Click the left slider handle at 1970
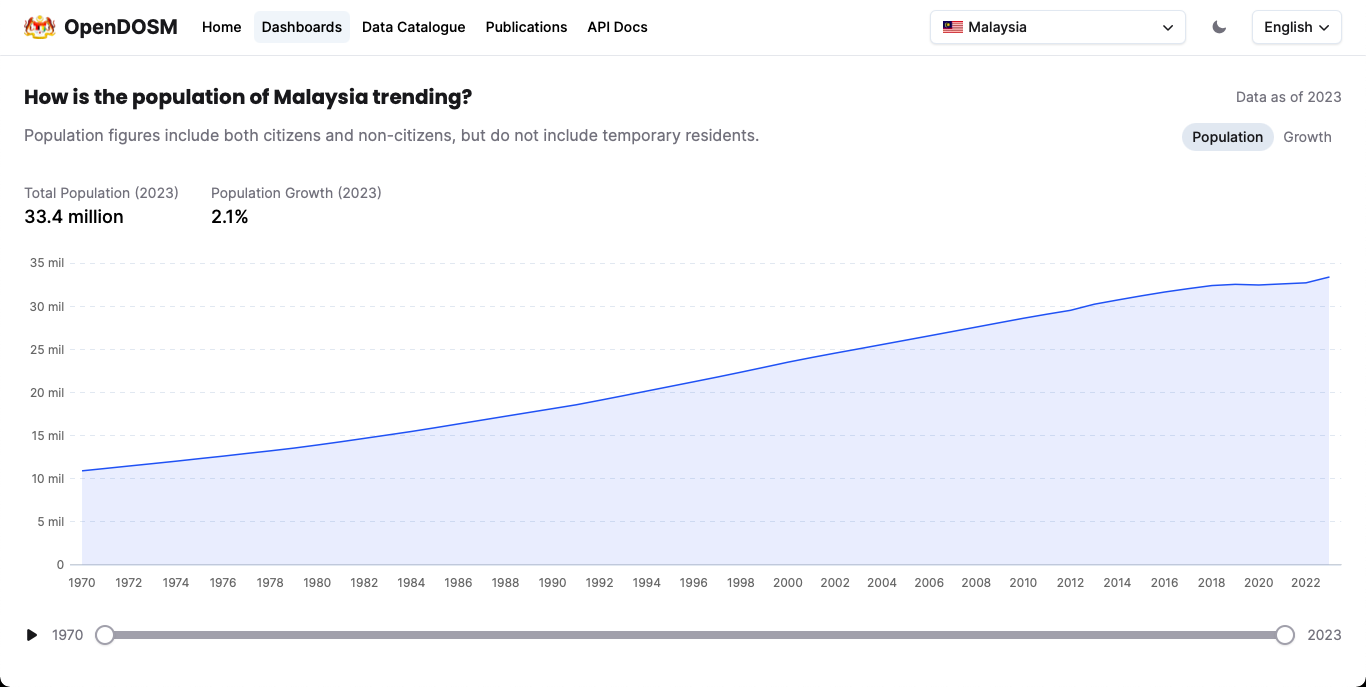The image size is (1366, 687). [105, 635]
